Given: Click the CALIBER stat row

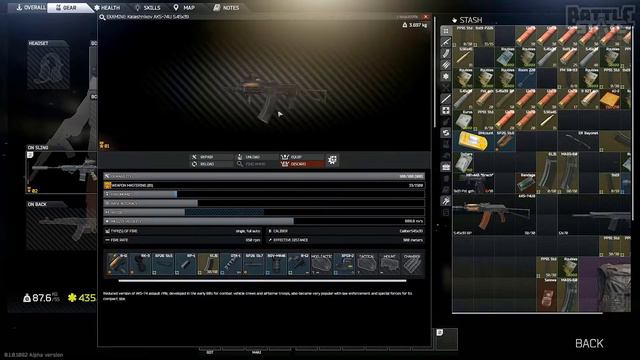Looking at the screenshot, I should pyautogui.click(x=345, y=231).
